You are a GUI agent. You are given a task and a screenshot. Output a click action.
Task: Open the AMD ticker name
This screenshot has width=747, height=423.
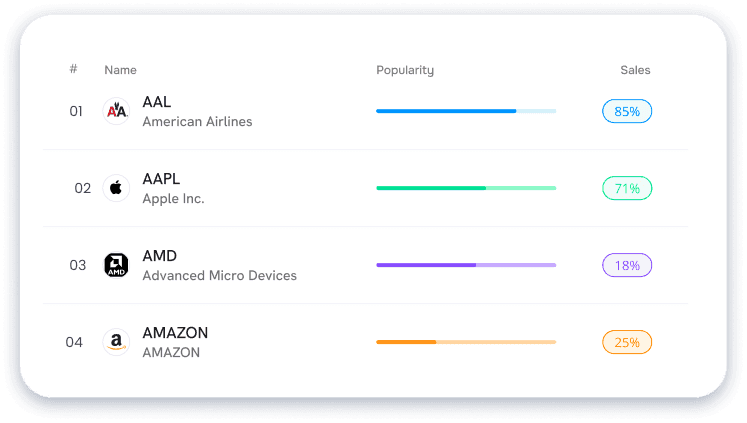(160, 256)
